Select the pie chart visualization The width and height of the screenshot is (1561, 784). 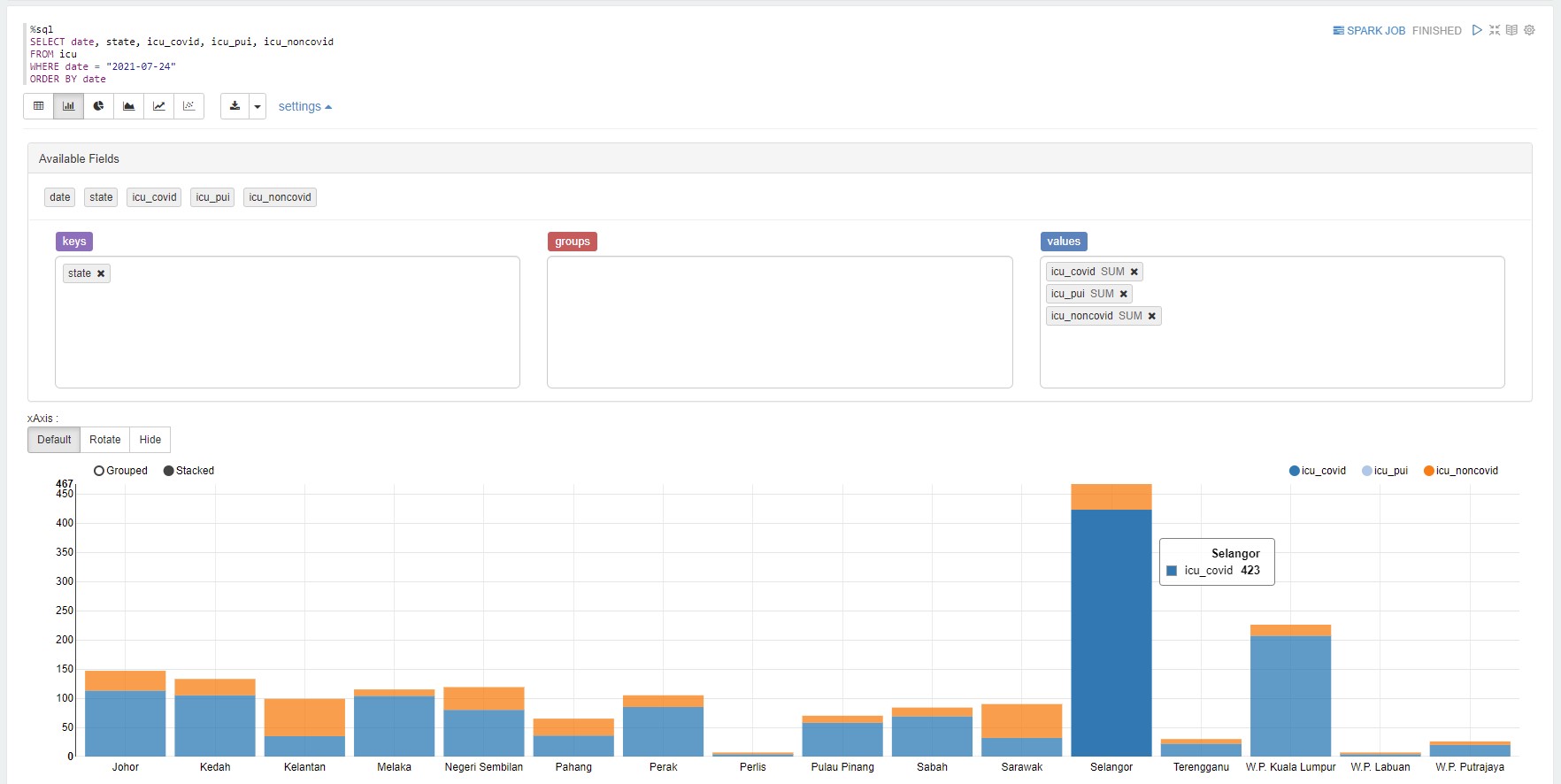pyautogui.click(x=98, y=106)
